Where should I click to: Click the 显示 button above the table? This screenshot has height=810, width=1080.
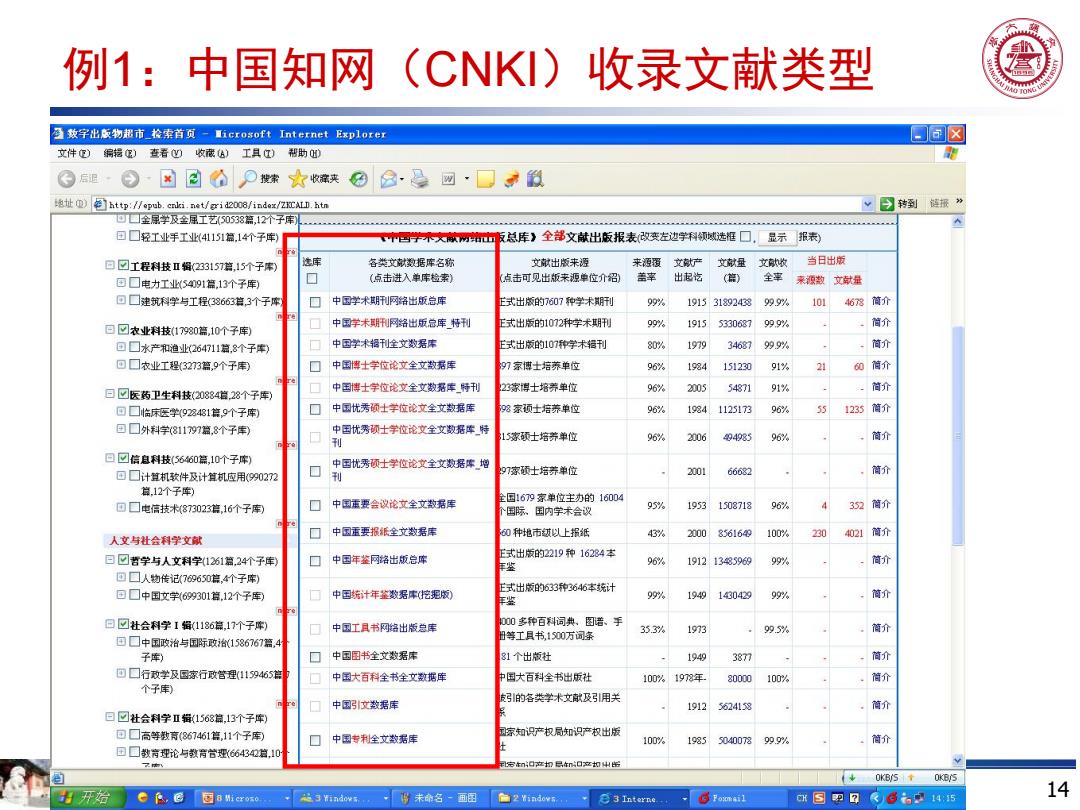(x=777, y=238)
